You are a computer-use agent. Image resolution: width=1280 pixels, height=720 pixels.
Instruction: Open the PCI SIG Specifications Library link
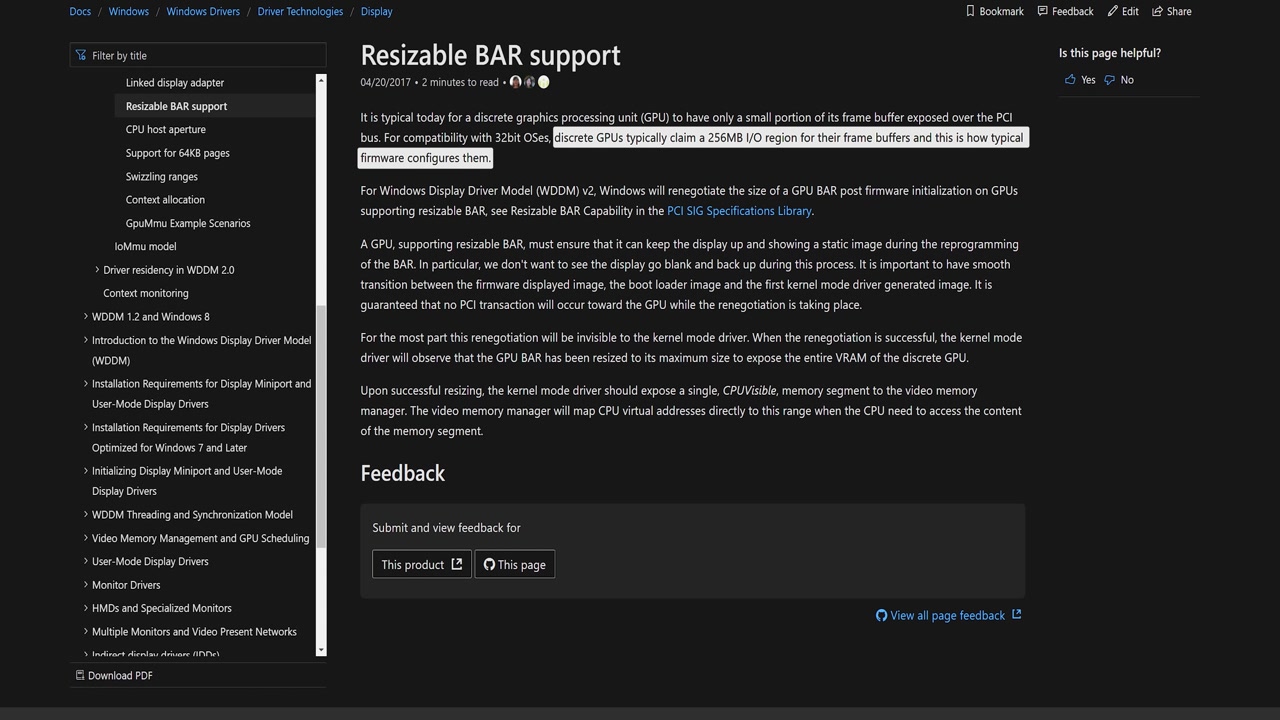[x=739, y=211]
